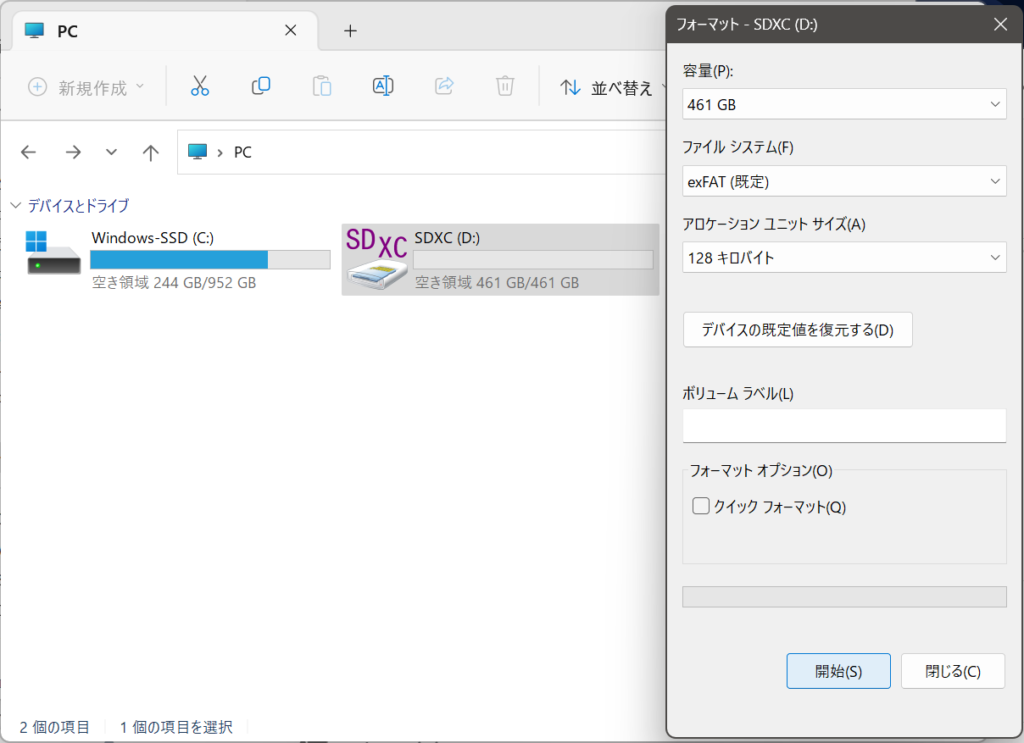
Task: Click the Rename icon in toolbar
Action: pos(383,86)
